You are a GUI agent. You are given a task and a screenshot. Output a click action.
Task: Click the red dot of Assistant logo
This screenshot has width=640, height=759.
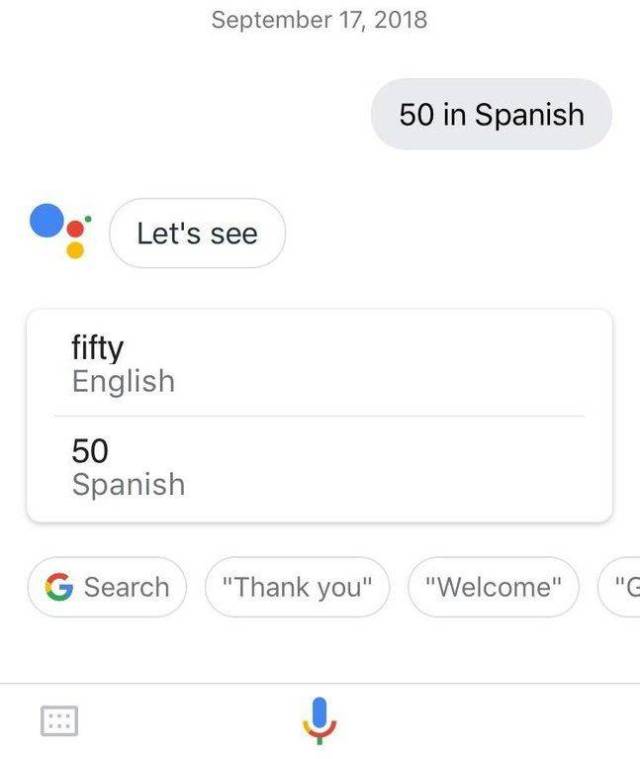[x=75, y=229]
